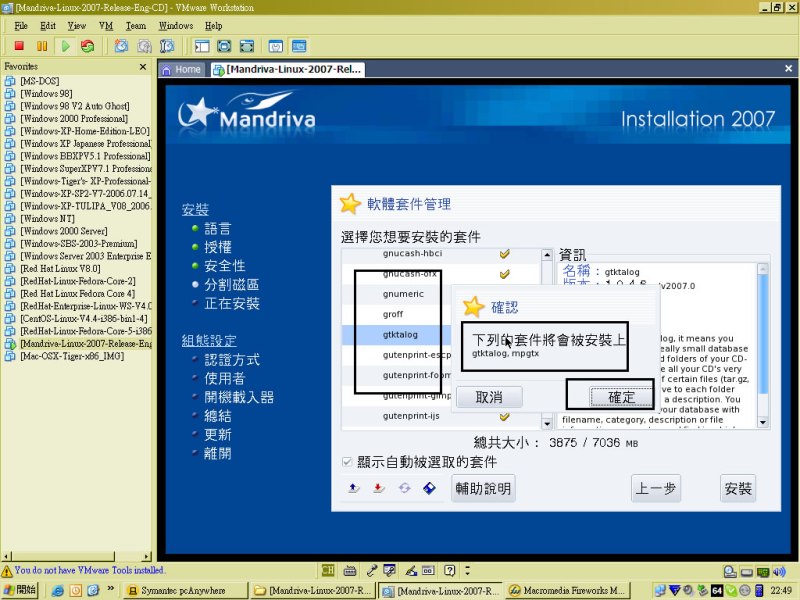Toggle the gutenprint-ijs package checkmark

(505, 416)
